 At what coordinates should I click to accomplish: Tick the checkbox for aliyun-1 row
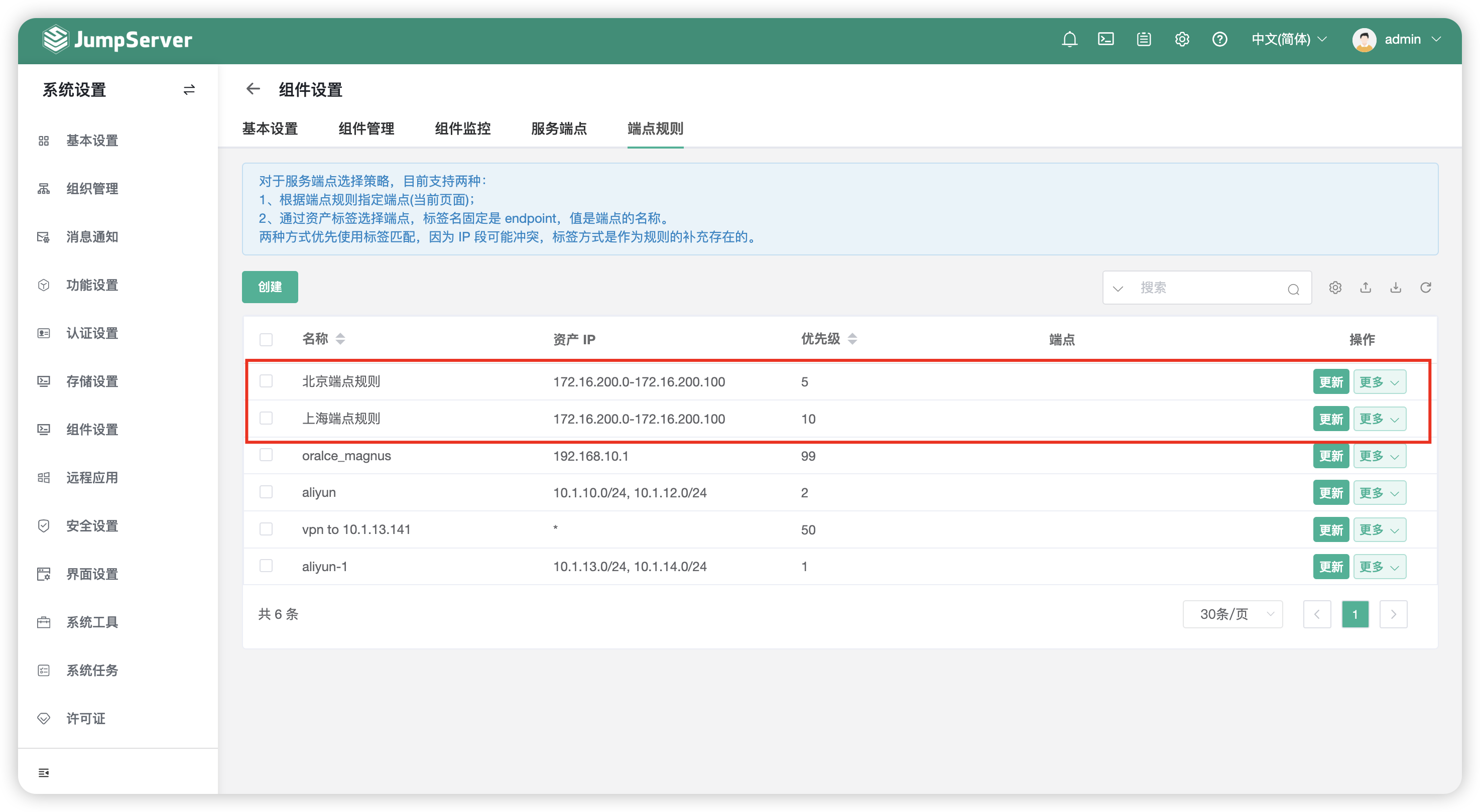[x=266, y=566]
